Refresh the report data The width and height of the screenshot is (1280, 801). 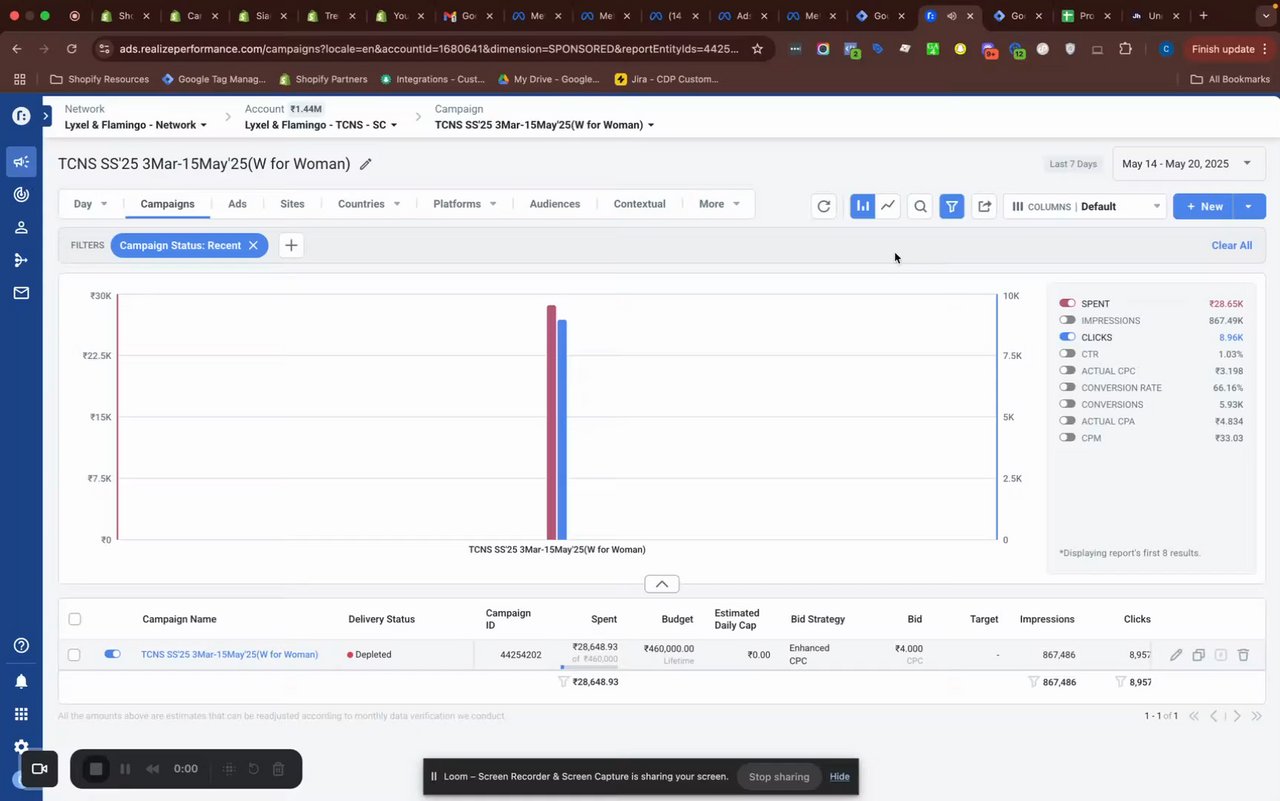pos(824,206)
